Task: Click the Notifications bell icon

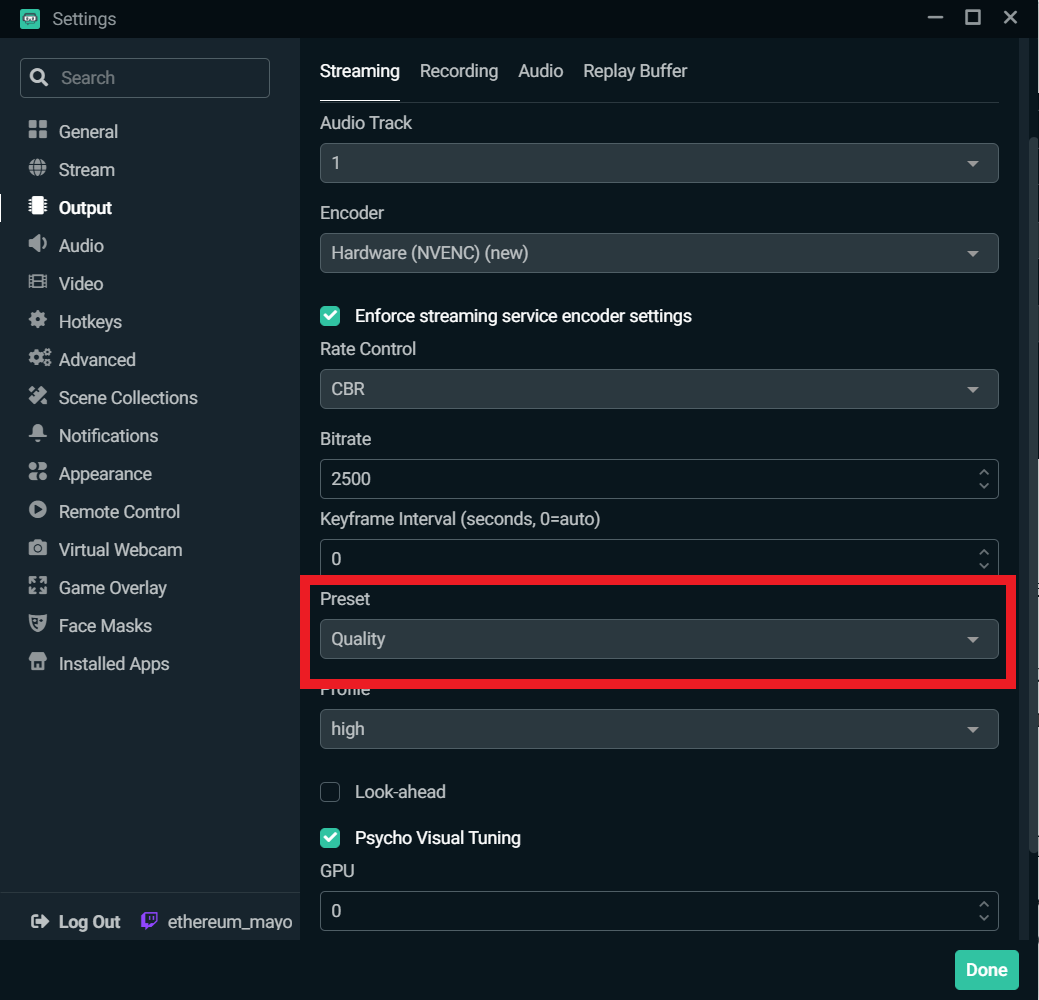Action: (38, 434)
